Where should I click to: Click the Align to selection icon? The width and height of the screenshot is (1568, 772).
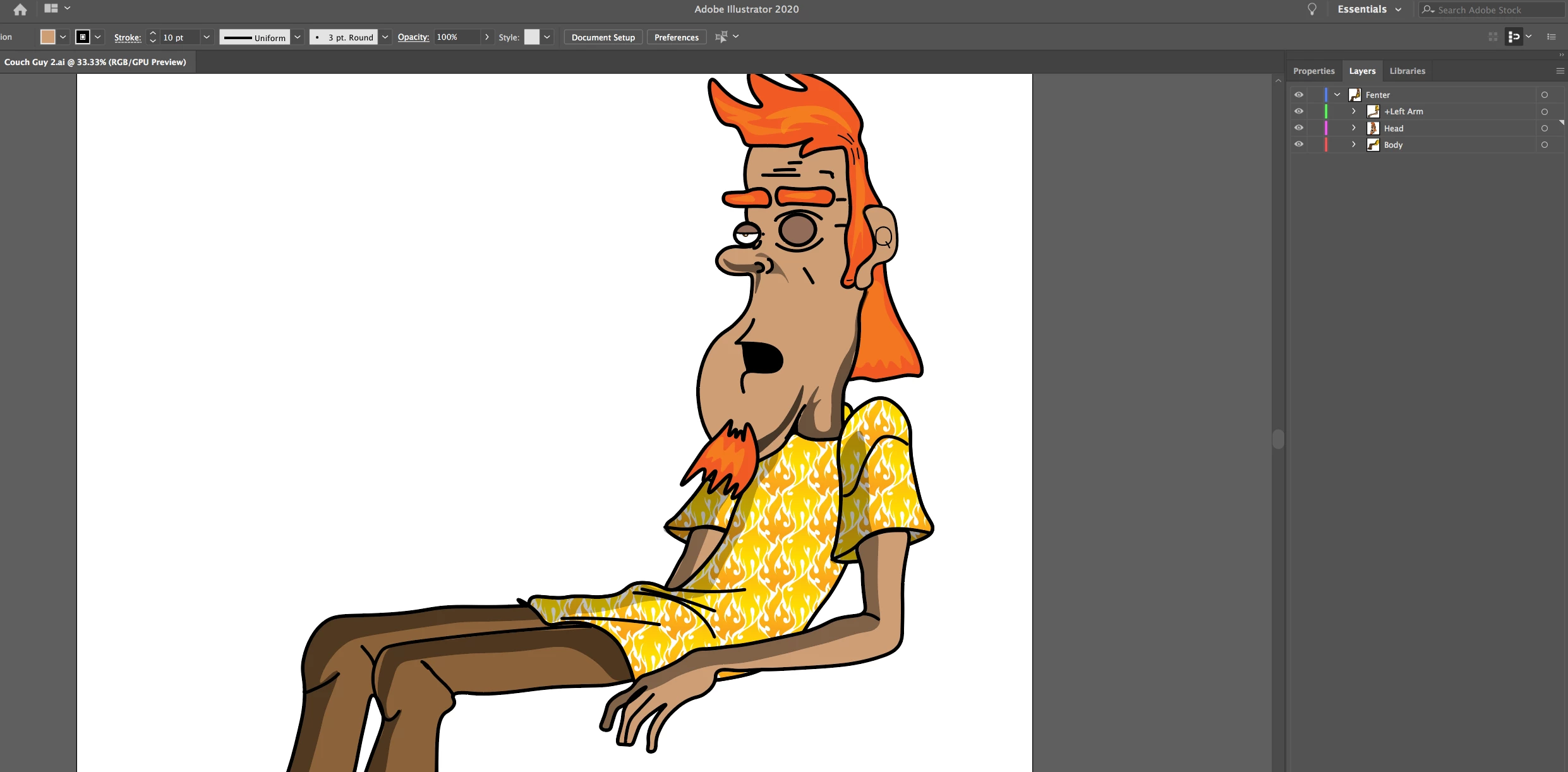coord(721,37)
